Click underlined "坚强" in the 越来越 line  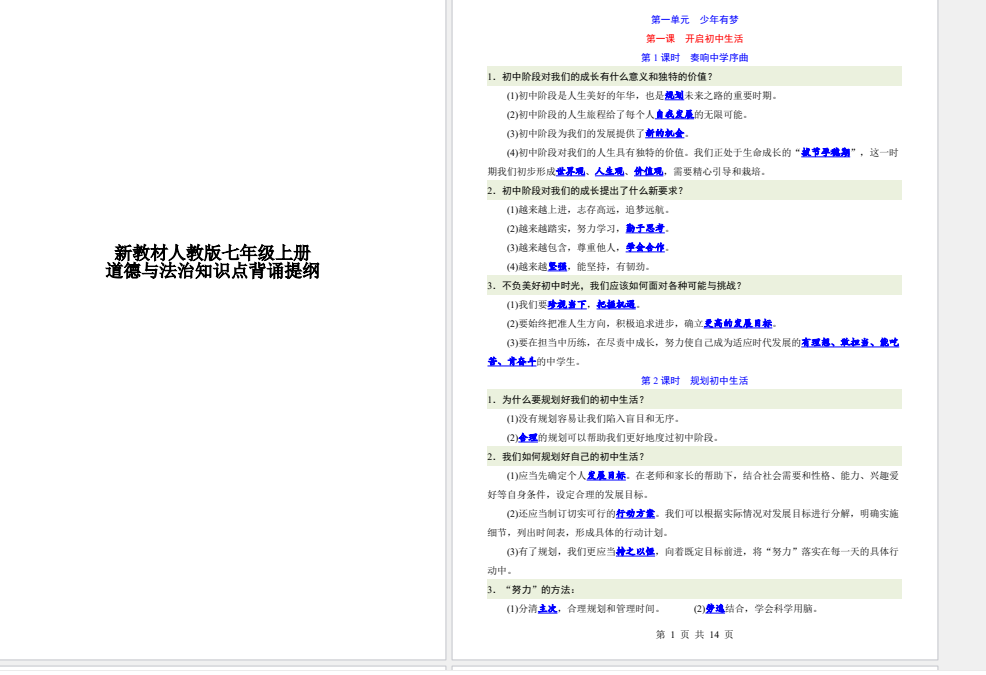557,267
